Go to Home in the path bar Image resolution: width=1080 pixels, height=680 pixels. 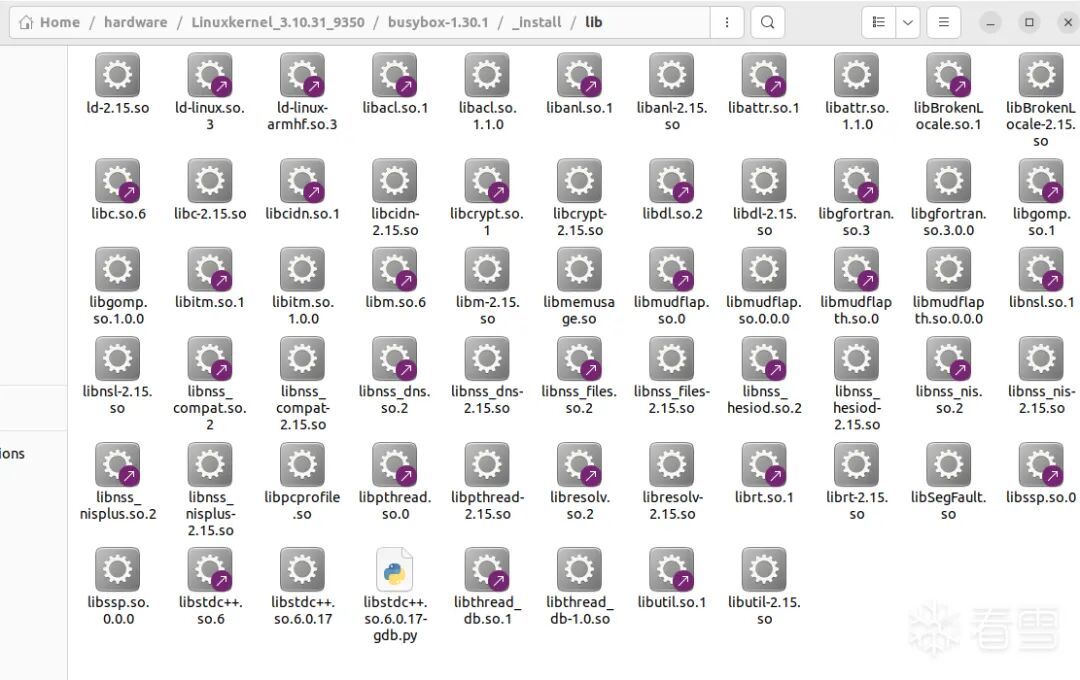coord(49,22)
